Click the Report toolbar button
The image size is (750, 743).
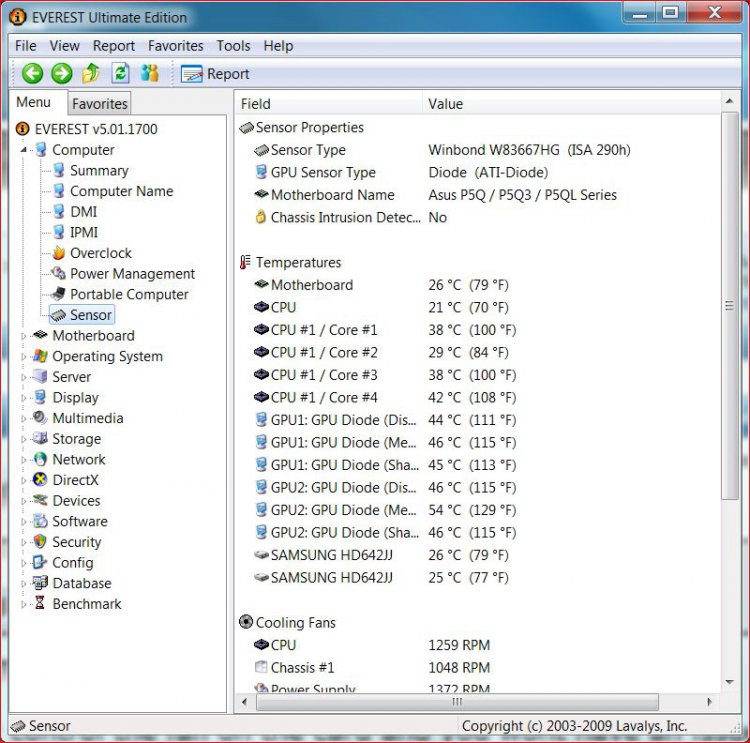pyautogui.click(x=215, y=74)
